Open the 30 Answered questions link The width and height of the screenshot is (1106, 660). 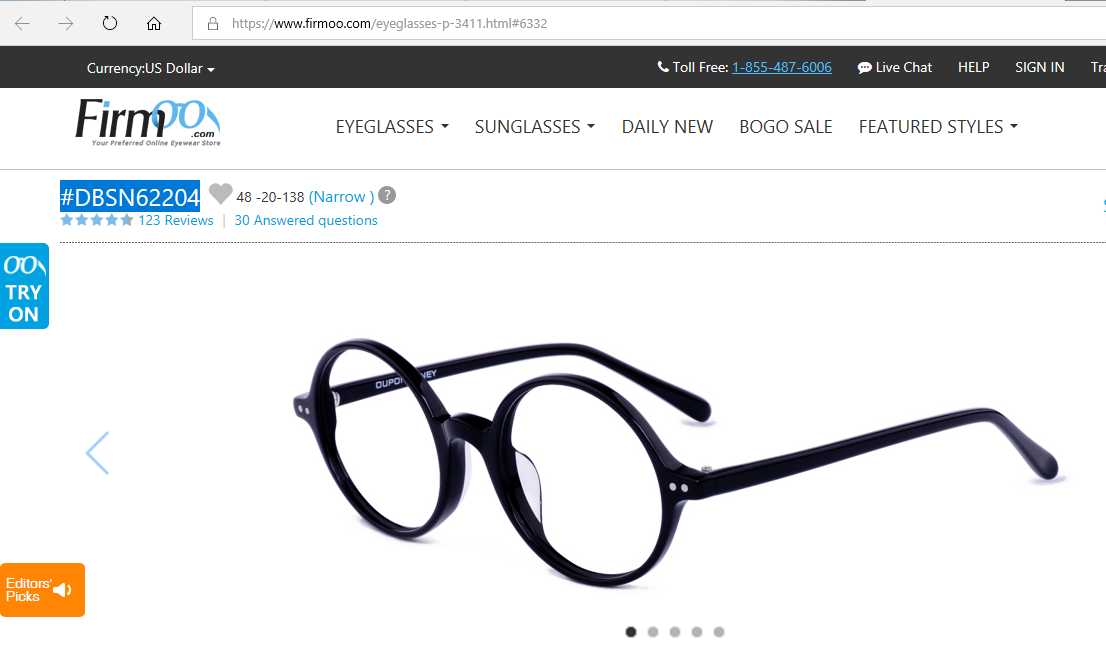click(306, 220)
